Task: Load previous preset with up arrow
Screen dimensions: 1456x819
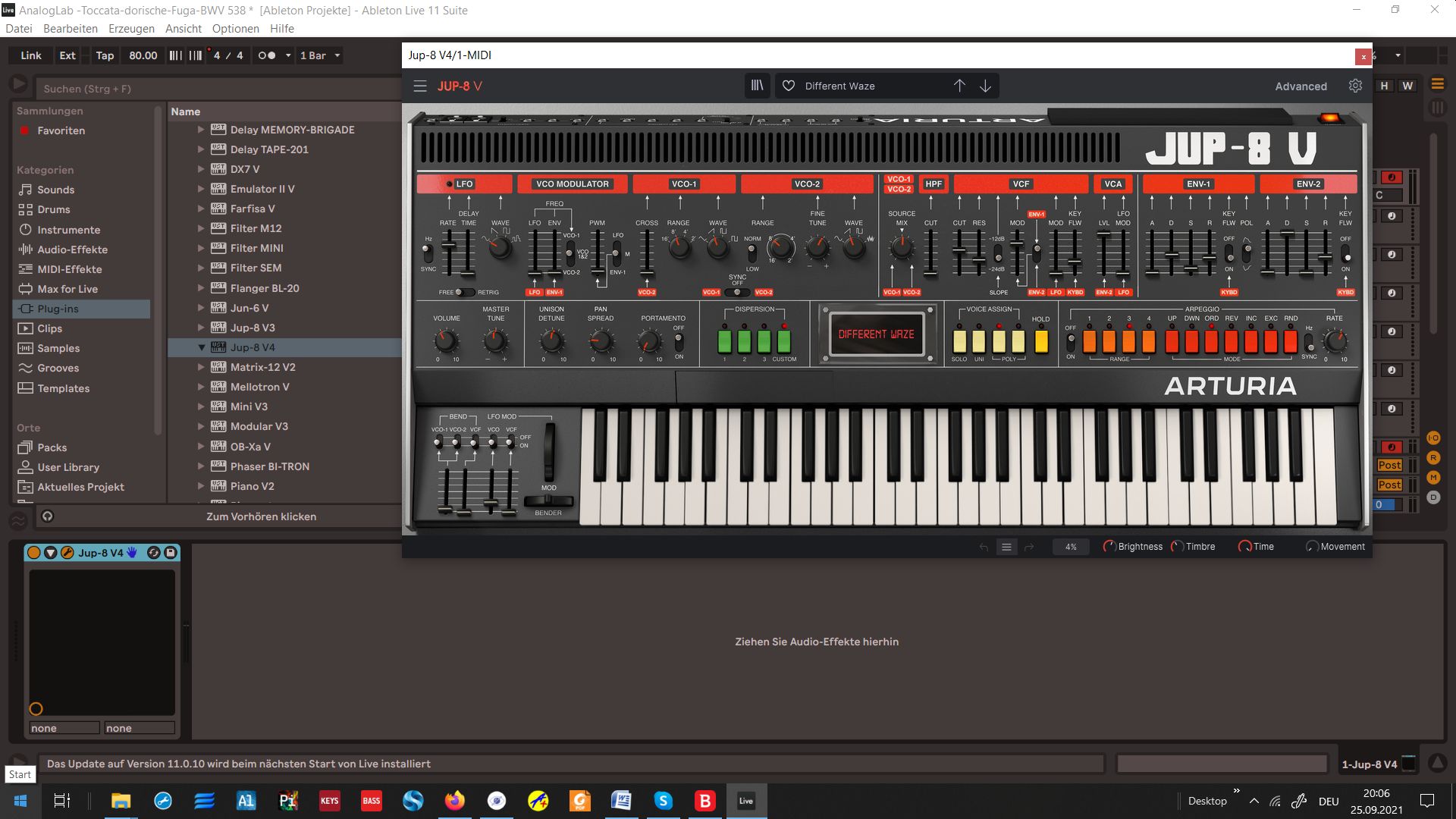Action: pyautogui.click(x=959, y=86)
